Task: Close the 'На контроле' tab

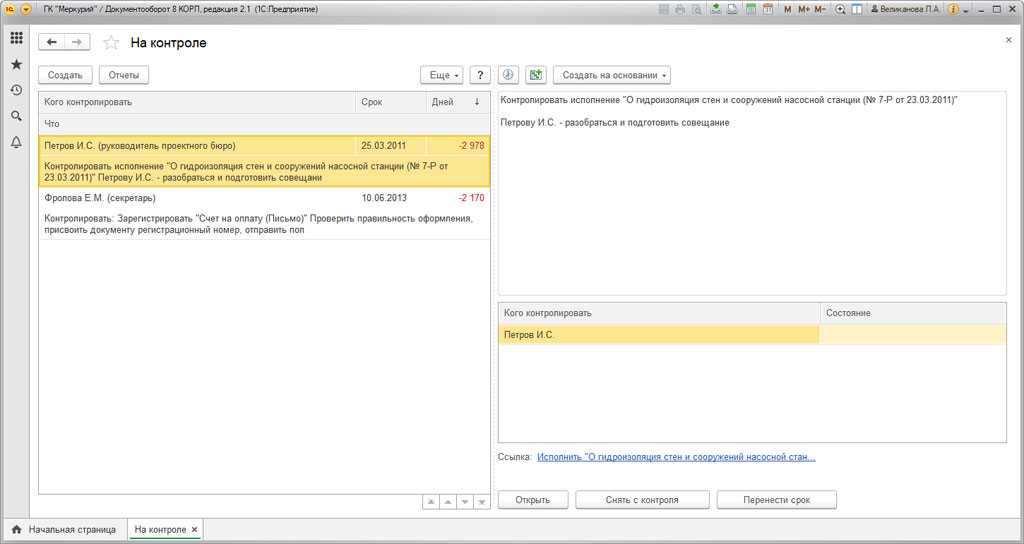Action: coord(195,529)
